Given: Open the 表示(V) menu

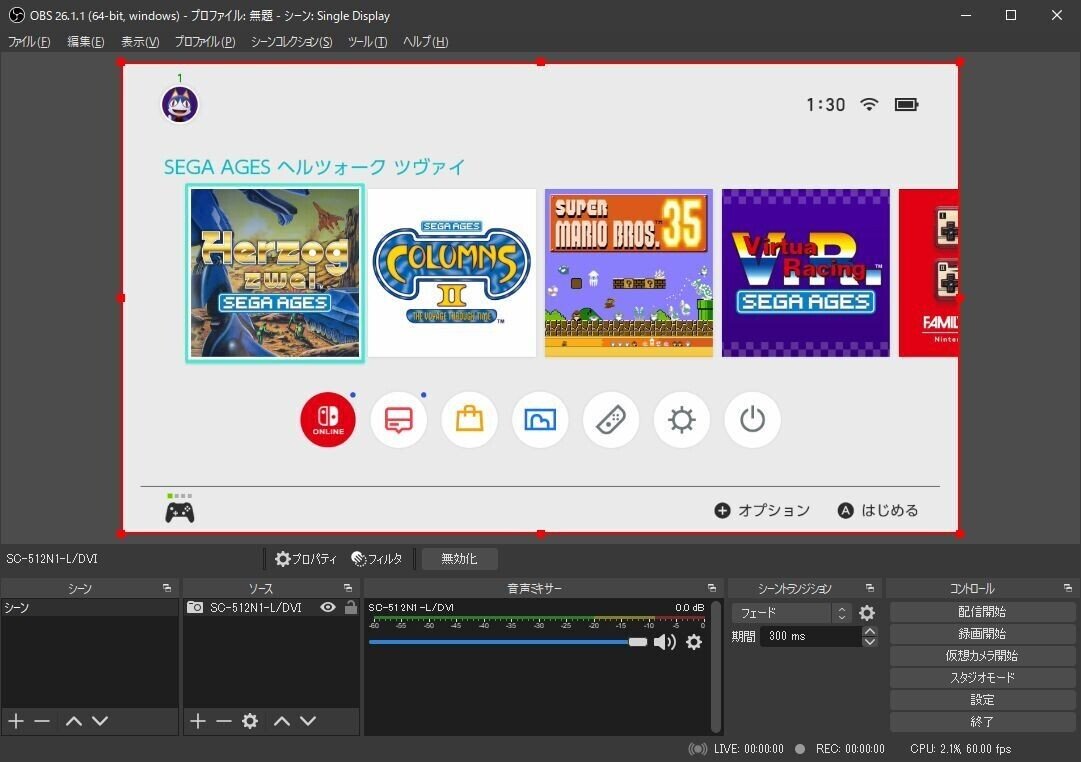Looking at the screenshot, I should 140,41.
